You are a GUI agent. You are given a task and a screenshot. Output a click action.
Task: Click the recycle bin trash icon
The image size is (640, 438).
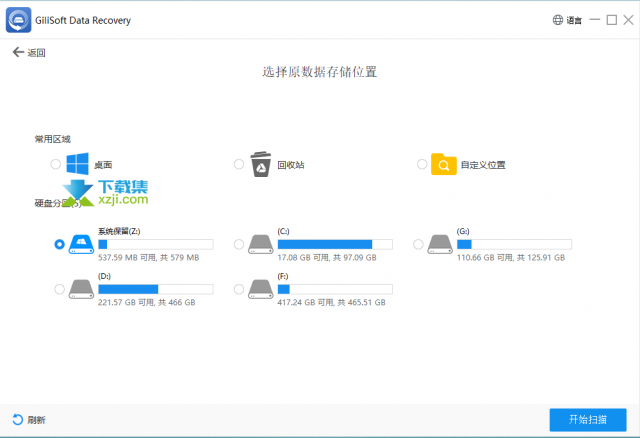pyautogui.click(x=261, y=164)
